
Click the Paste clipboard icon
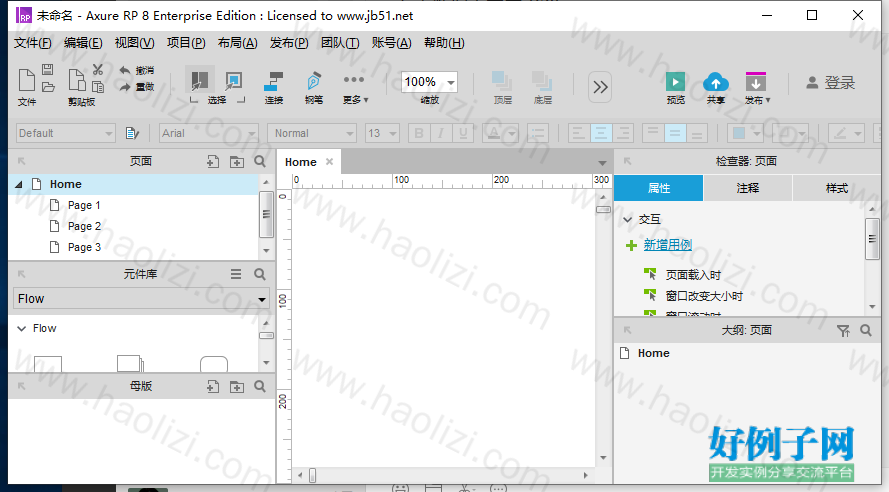pyautogui.click(x=77, y=80)
